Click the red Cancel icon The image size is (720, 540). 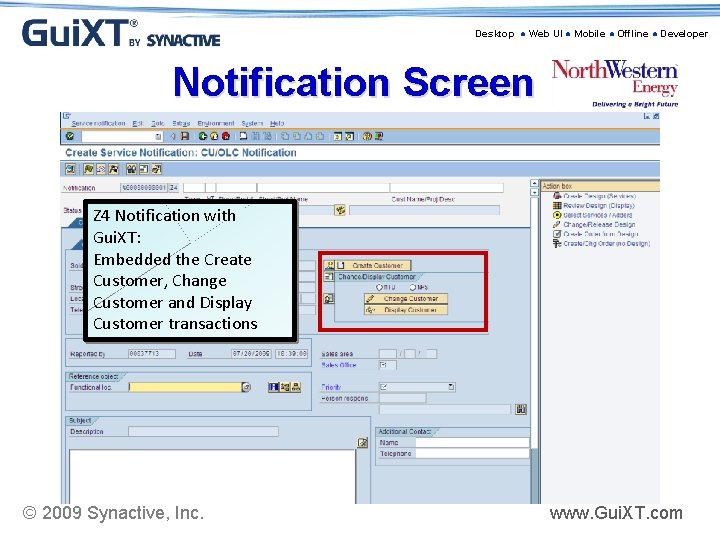click(225, 136)
